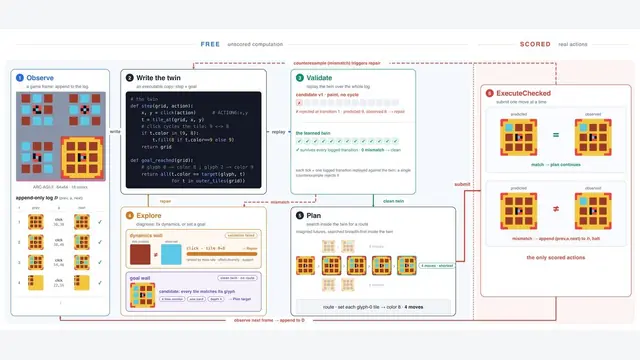Screen dimensions: 640x360
Task: Click the red rejected X tick box in Validate
Action: pos(299,102)
